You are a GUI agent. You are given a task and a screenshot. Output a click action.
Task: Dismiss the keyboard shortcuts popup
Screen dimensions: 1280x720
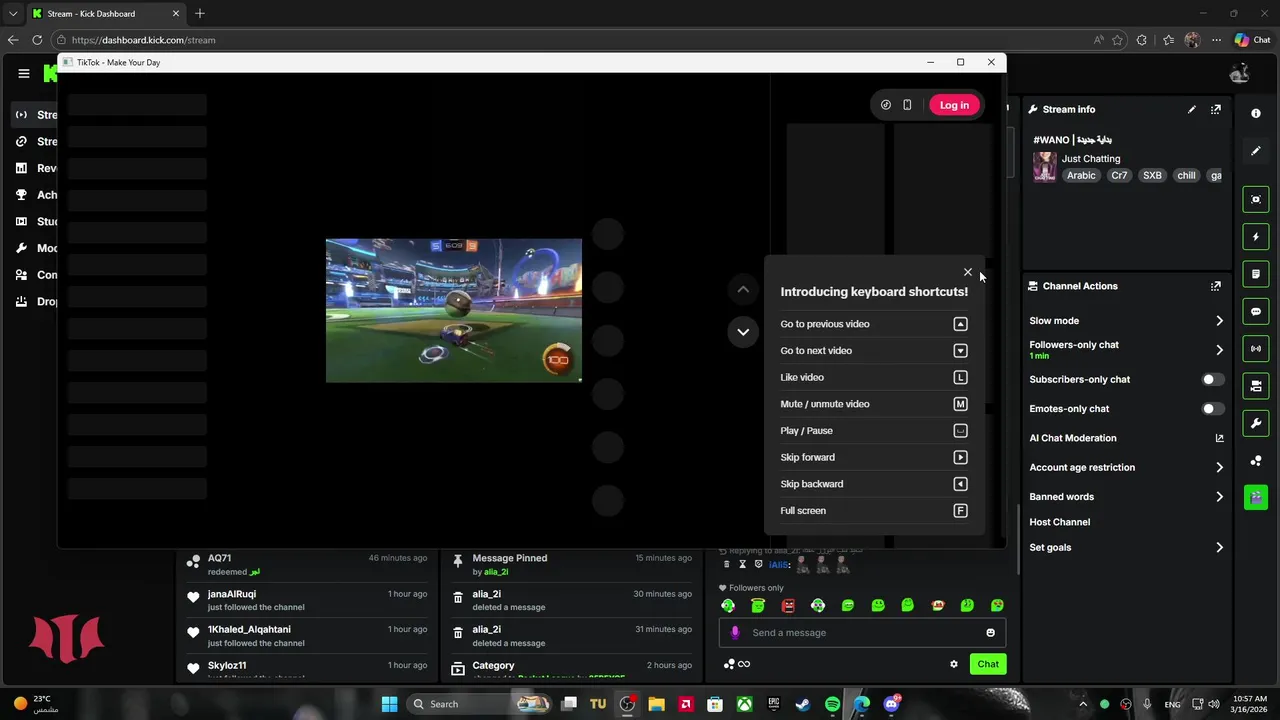coord(968,272)
